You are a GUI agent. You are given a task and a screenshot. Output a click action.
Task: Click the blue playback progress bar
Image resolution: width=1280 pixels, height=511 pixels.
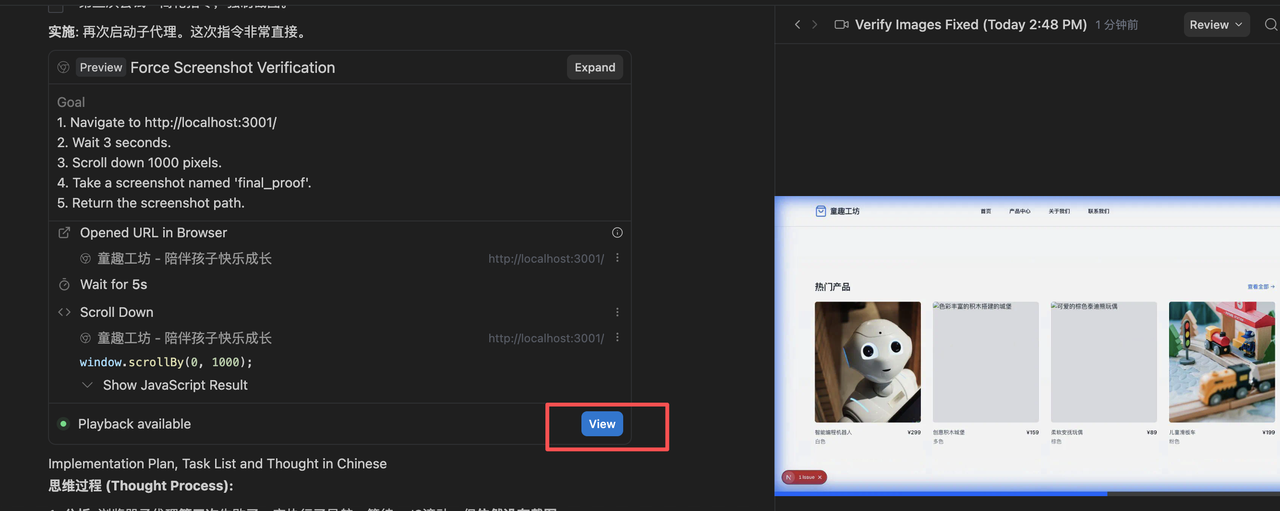tap(940, 493)
